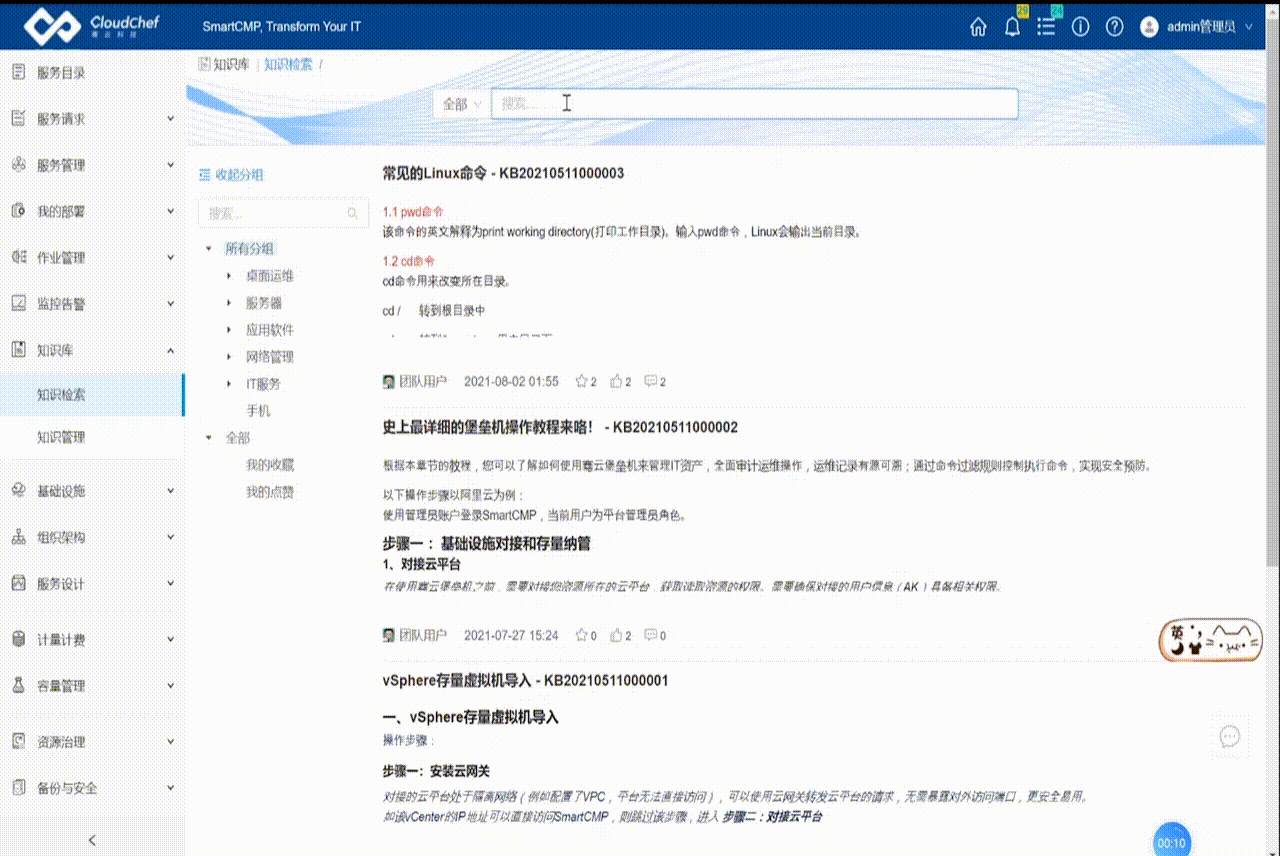Open the notifications bell
Viewport: 1280px width, 856px height.
1012,27
